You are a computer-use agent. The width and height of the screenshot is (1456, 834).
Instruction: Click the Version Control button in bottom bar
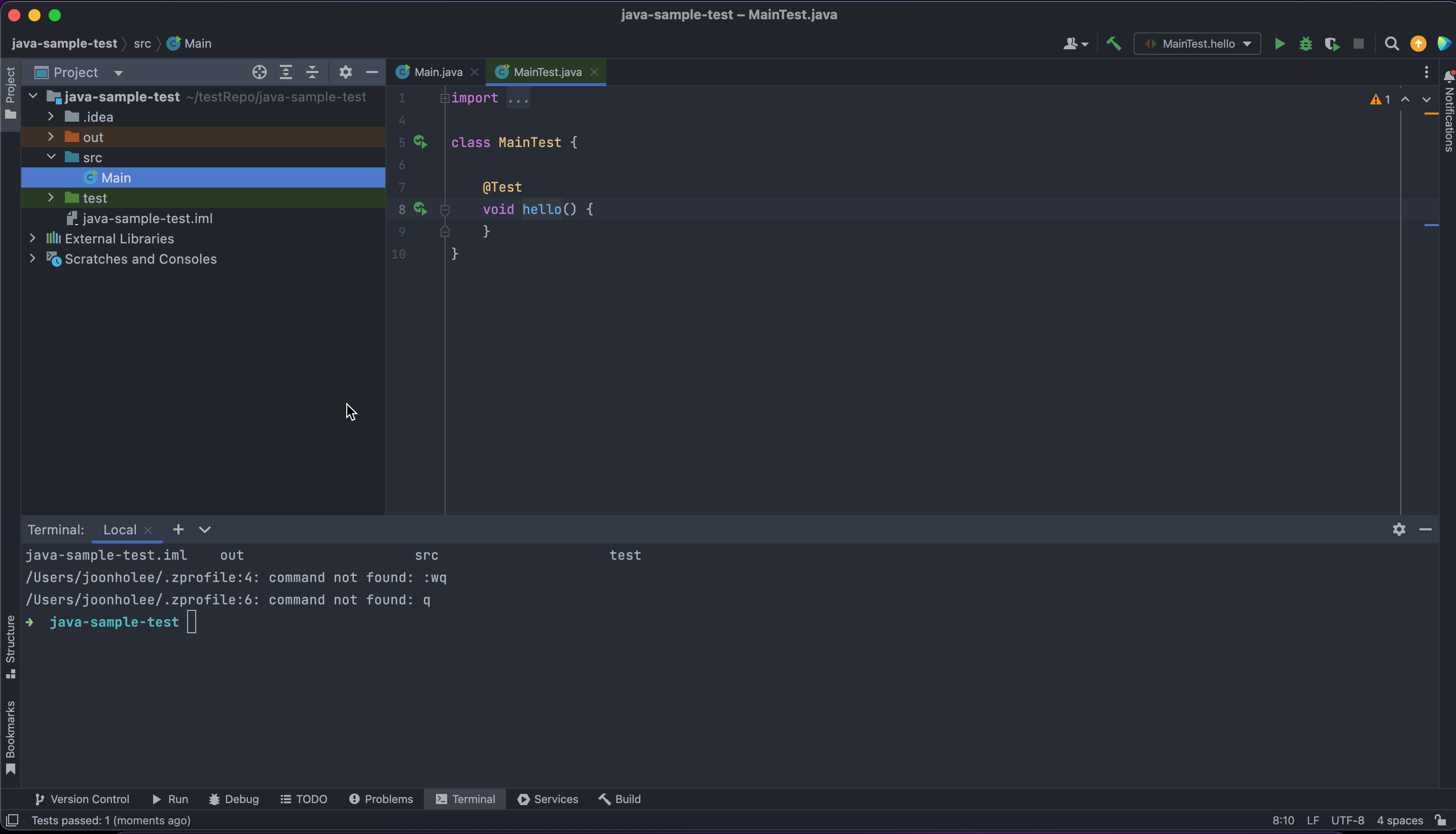click(x=83, y=799)
